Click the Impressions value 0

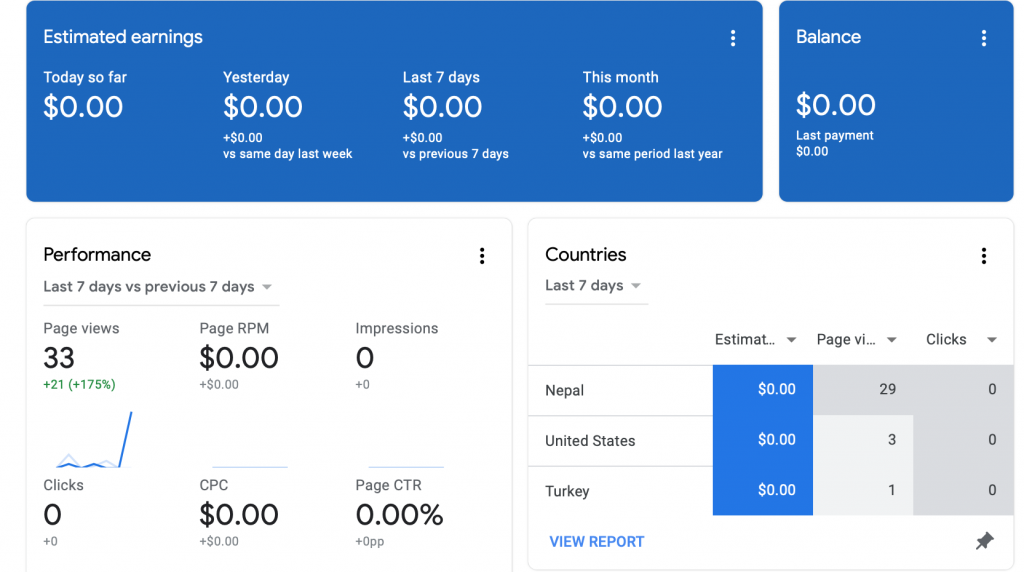point(364,358)
